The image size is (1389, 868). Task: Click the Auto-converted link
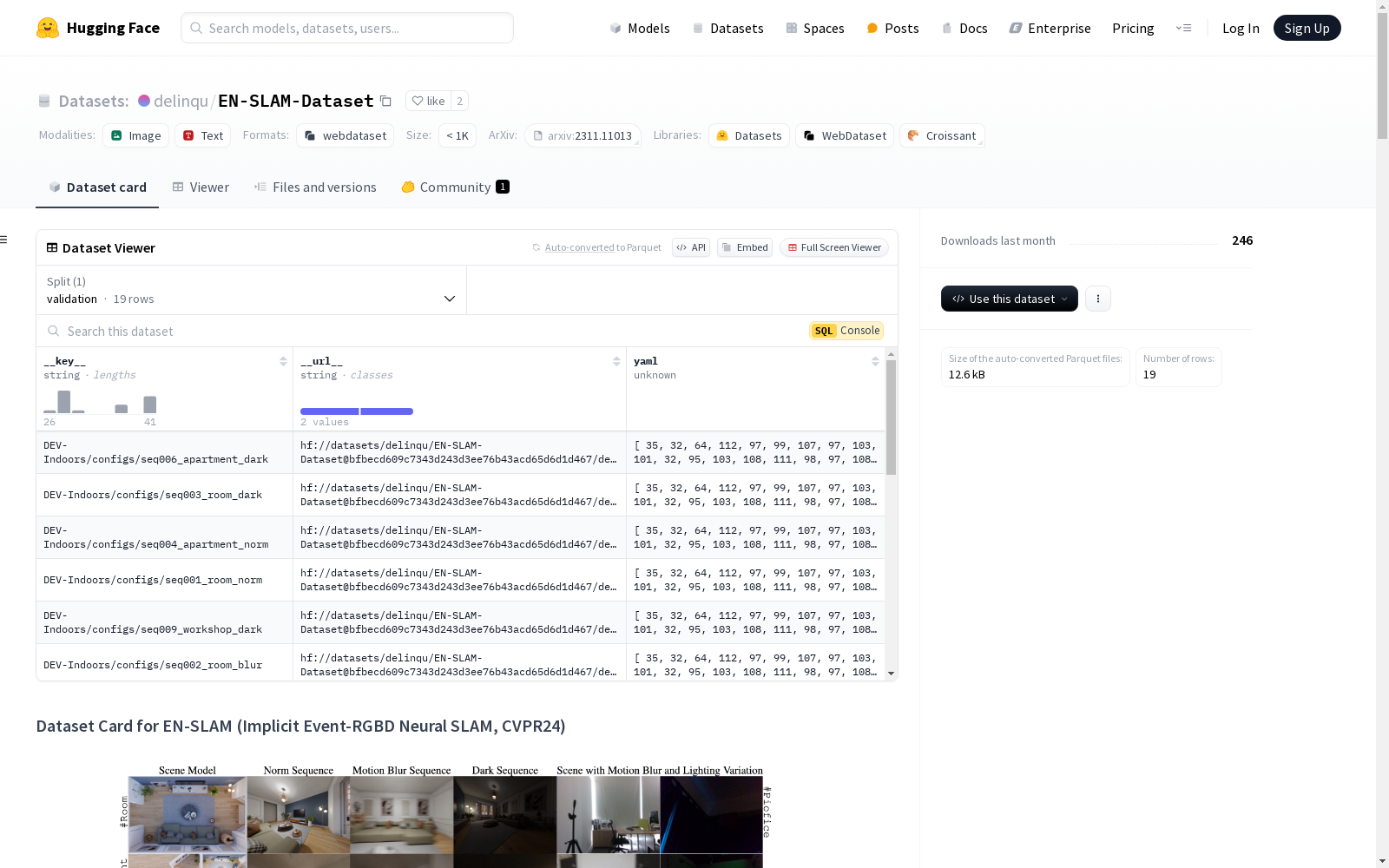(x=579, y=247)
